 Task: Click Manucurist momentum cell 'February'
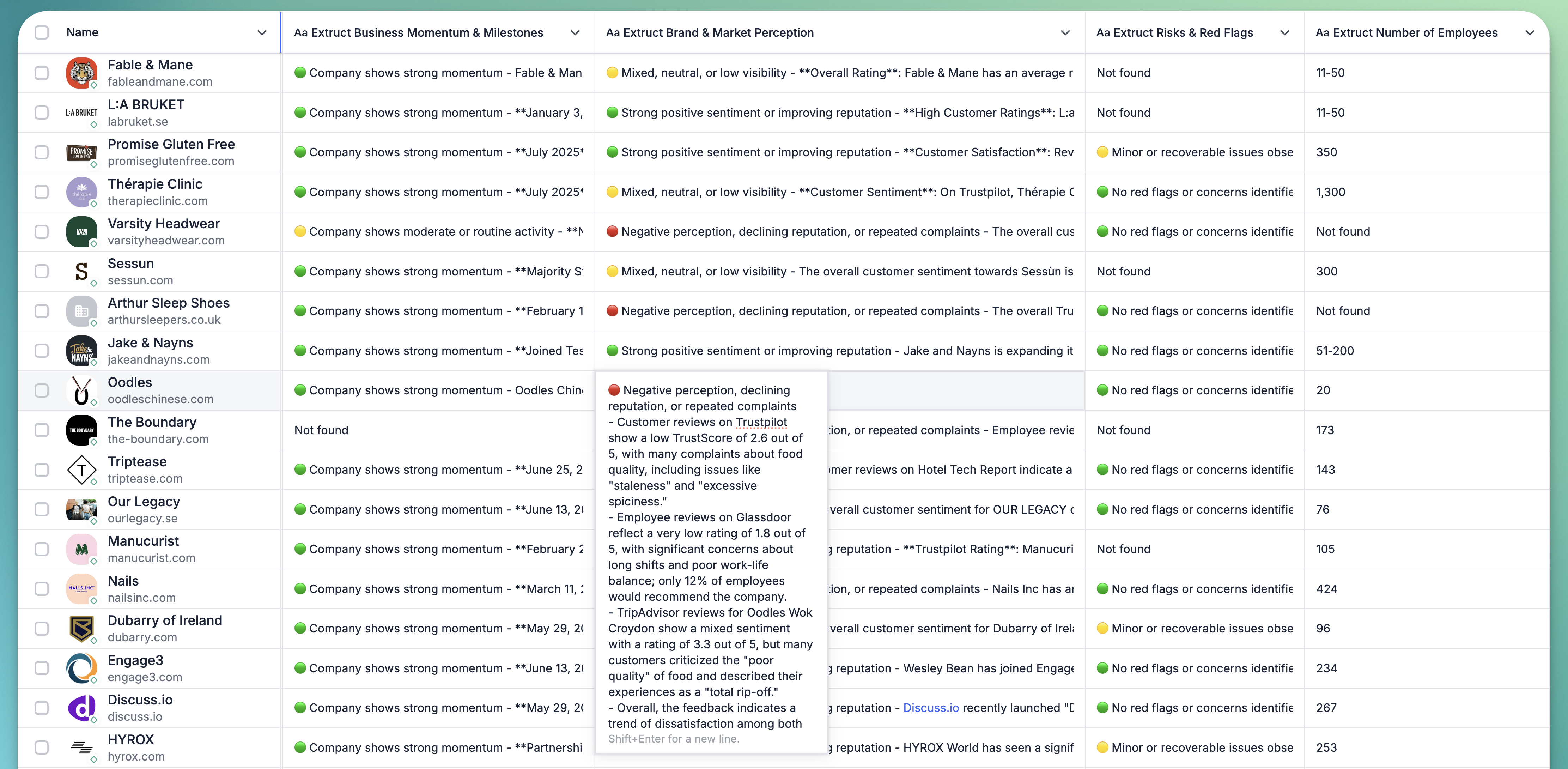tap(438, 549)
